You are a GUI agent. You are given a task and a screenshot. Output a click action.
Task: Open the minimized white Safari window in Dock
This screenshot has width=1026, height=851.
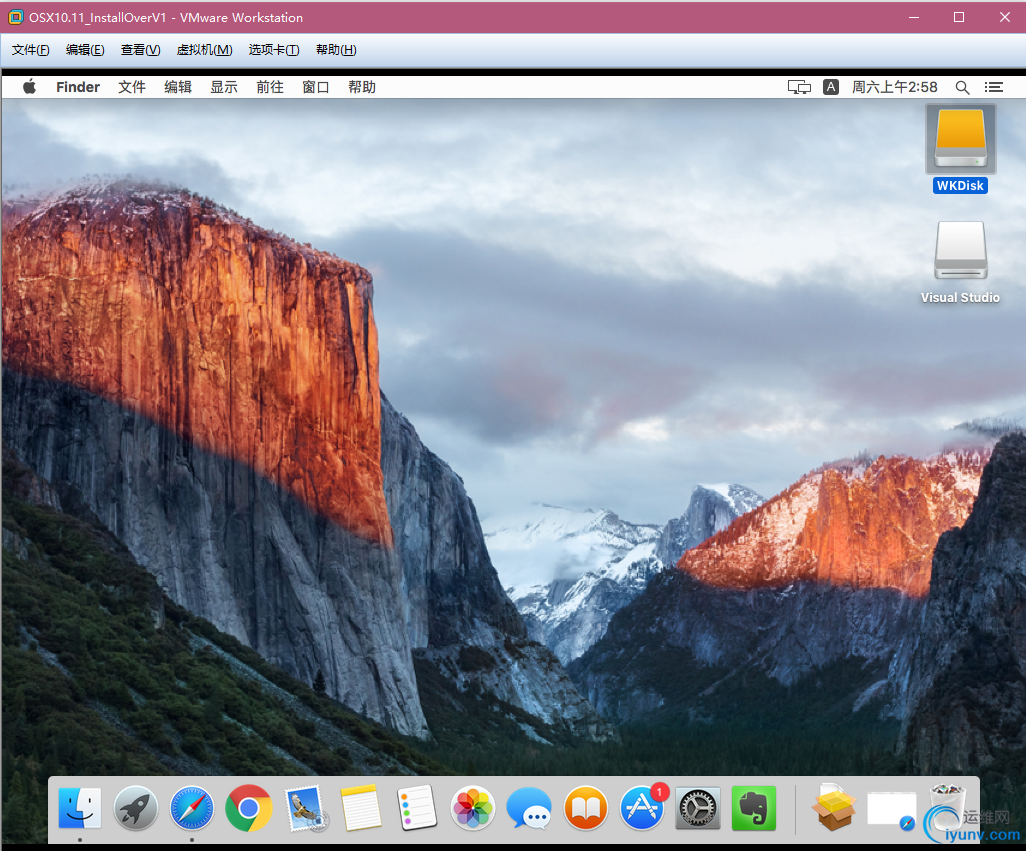point(891,810)
